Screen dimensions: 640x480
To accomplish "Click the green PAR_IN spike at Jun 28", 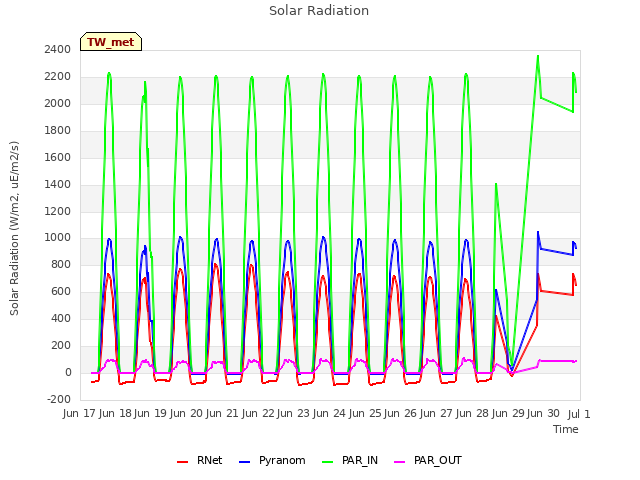I will pyautogui.click(x=496, y=184).
